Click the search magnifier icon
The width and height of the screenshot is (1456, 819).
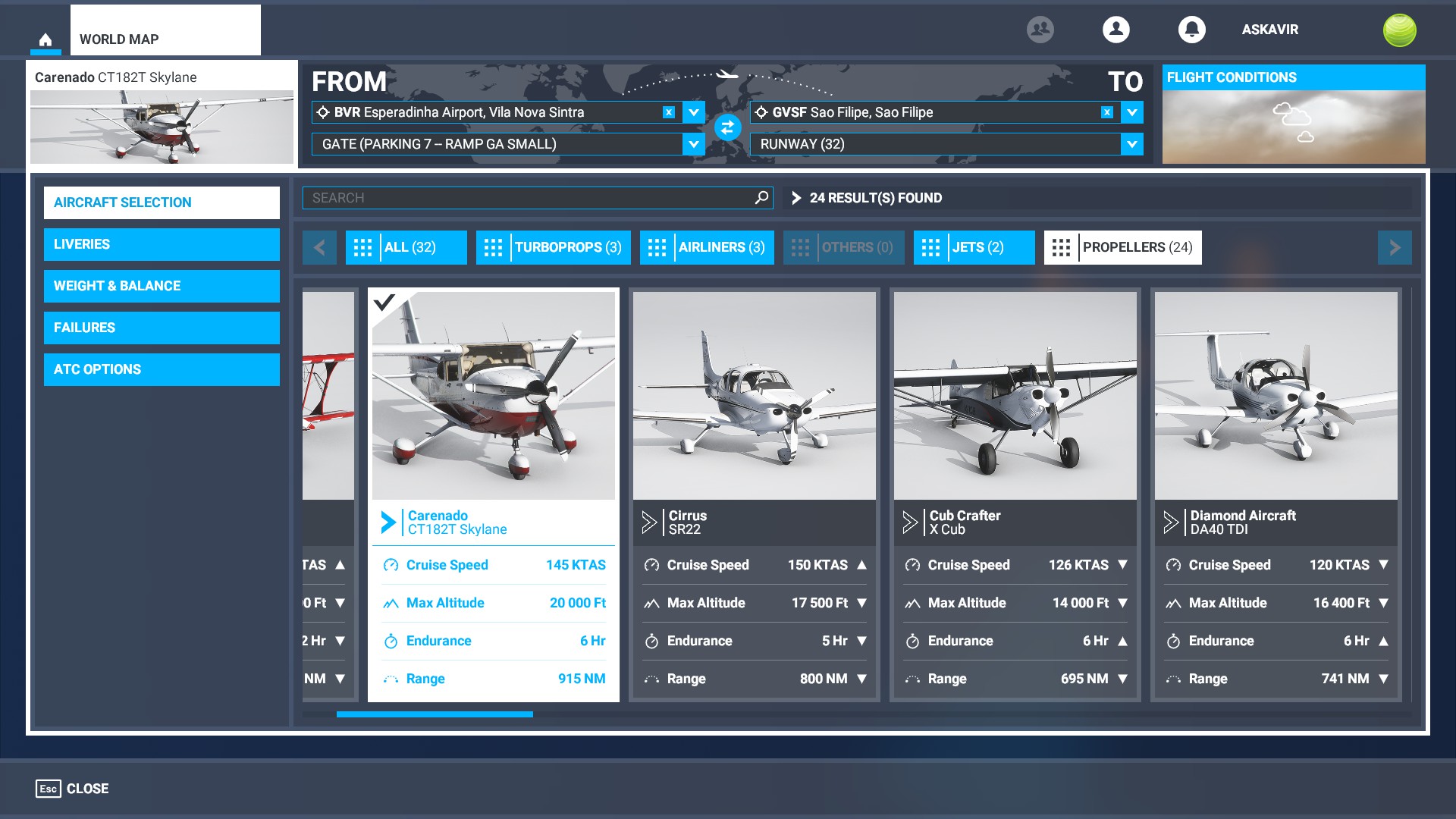tap(761, 198)
